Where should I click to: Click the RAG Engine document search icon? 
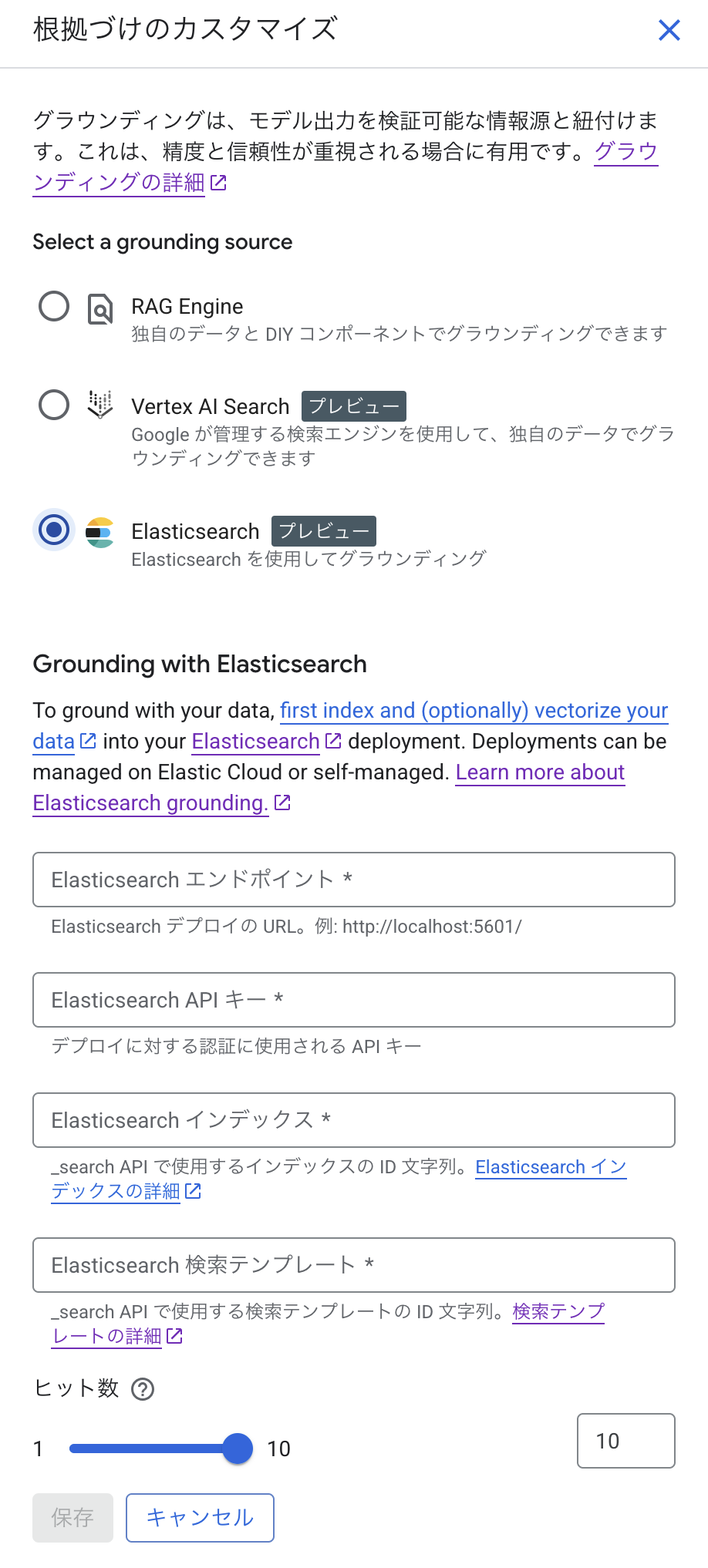tap(100, 308)
